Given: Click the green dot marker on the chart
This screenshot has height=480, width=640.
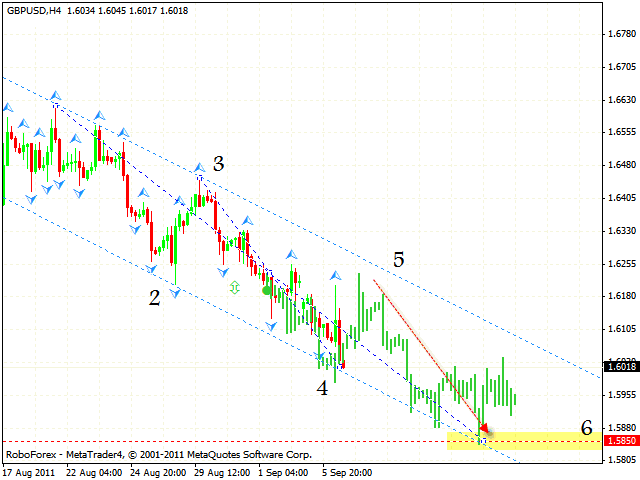Looking at the screenshot, I should 266,291.
